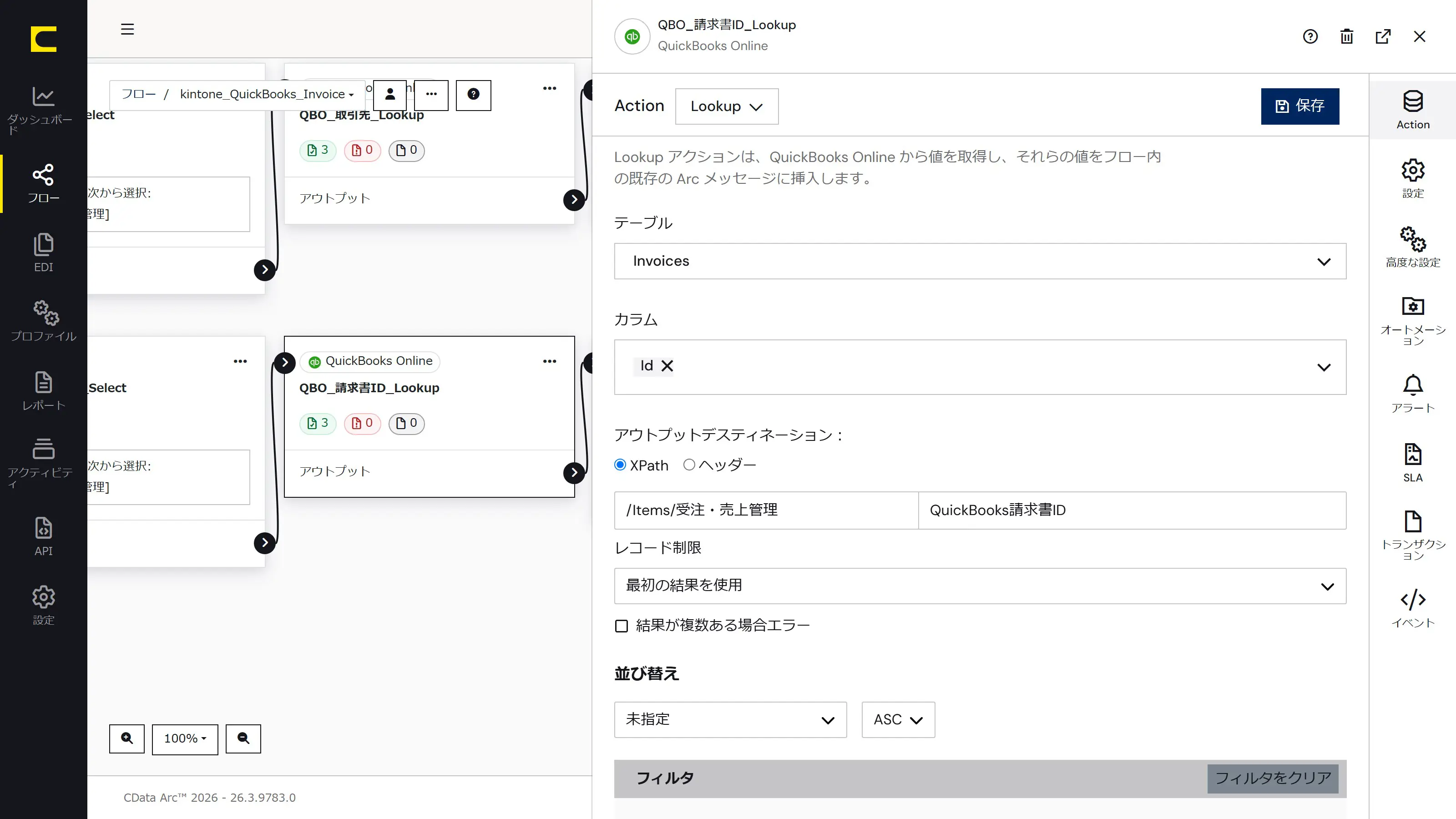
Task: Check 結果が複数ある場合エラー checkbox
Action: 621,626
